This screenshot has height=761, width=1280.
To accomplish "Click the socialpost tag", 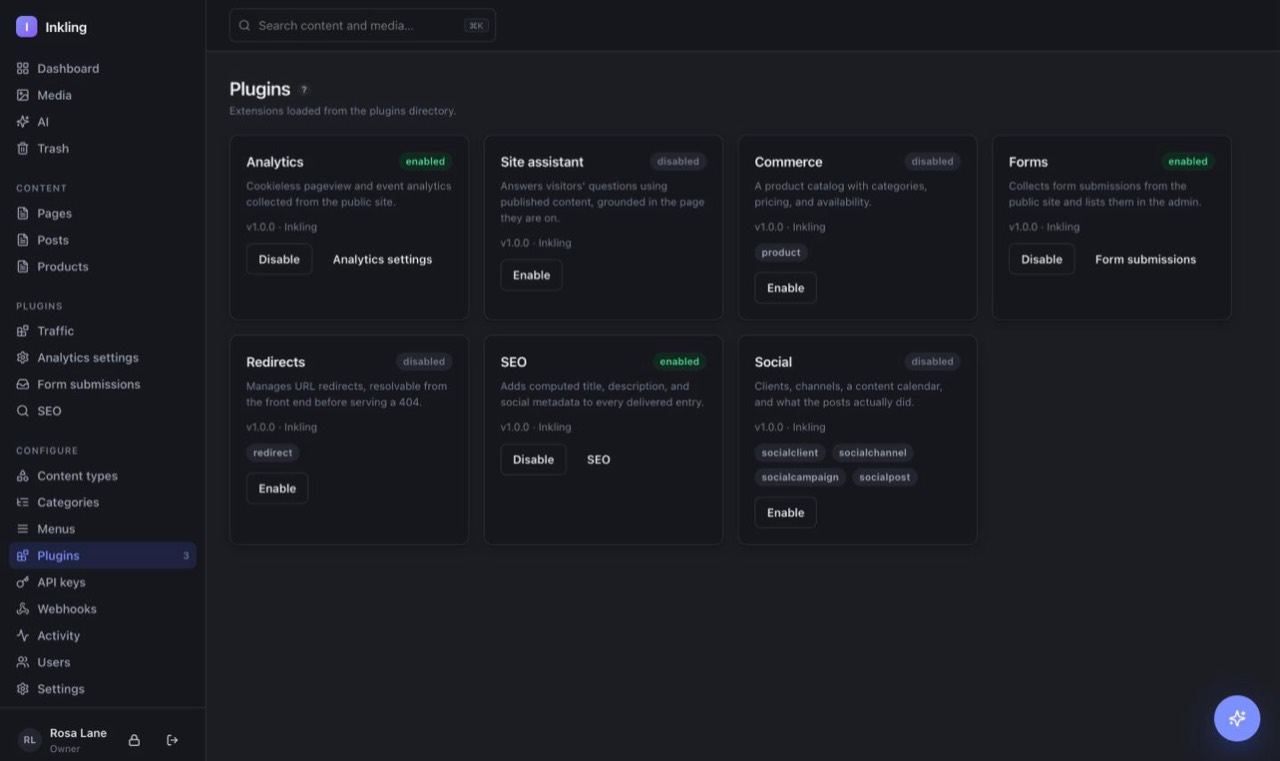I will click(885, 478).
